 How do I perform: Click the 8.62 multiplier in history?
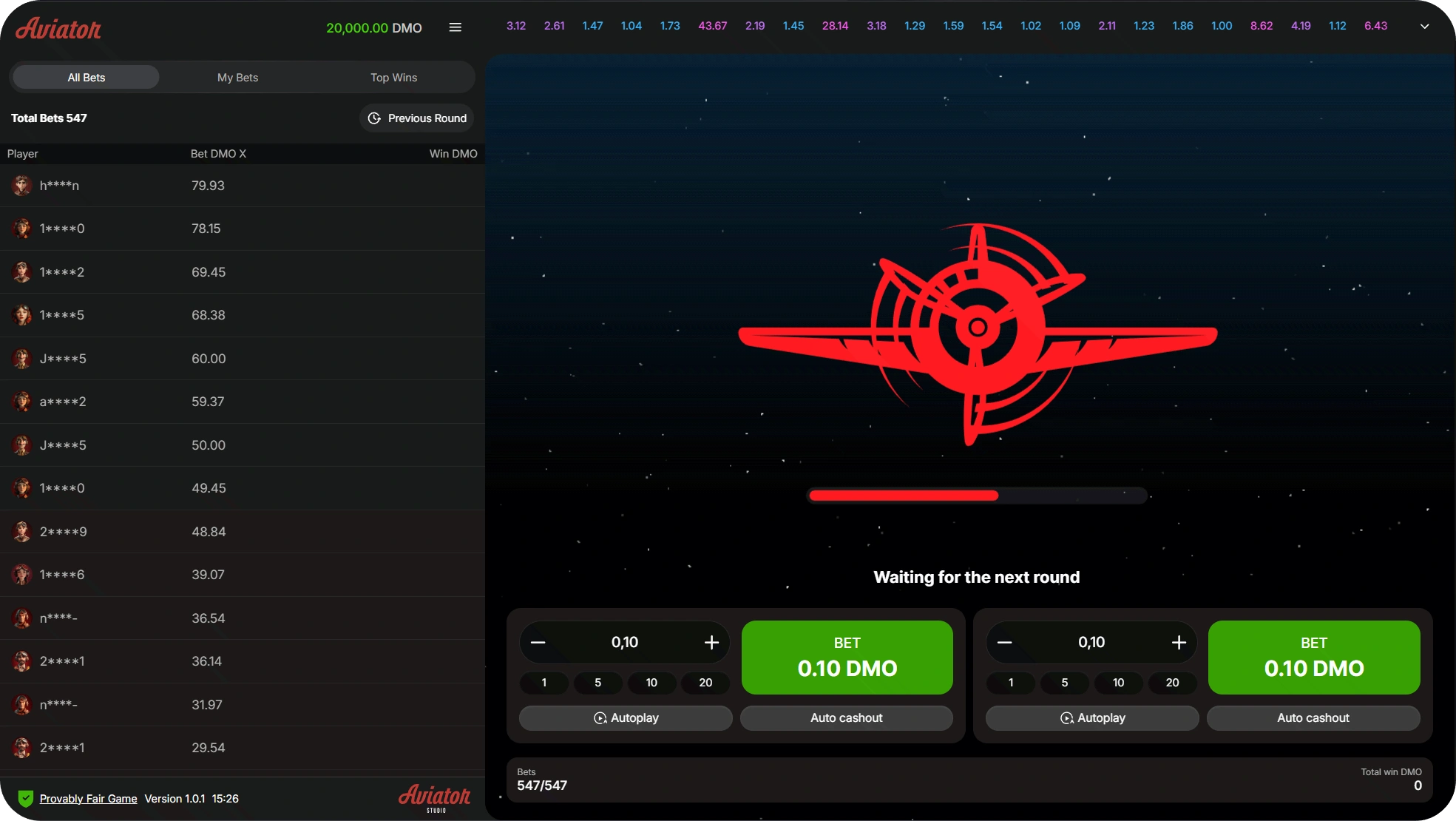(1262, 26)
